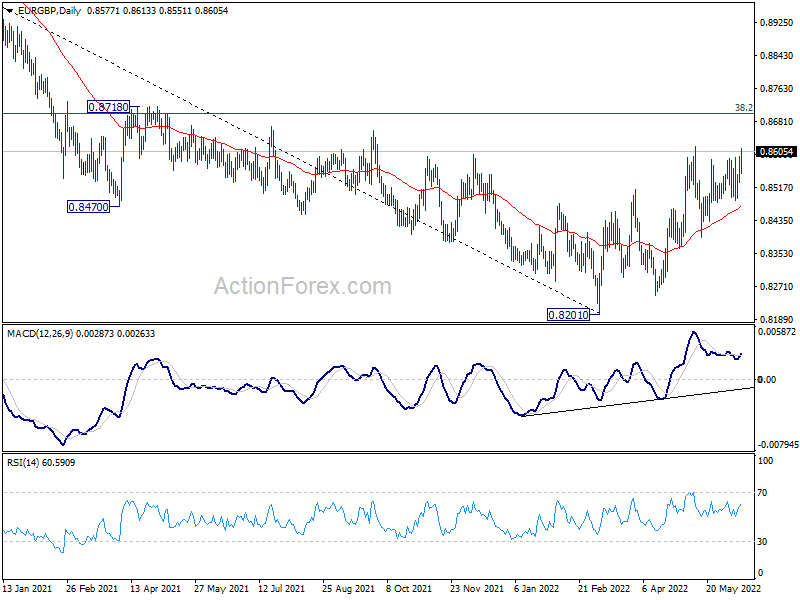Click the 13 Jan 2021 date label
The image size is (800, 600).
(x=30, y=590)
